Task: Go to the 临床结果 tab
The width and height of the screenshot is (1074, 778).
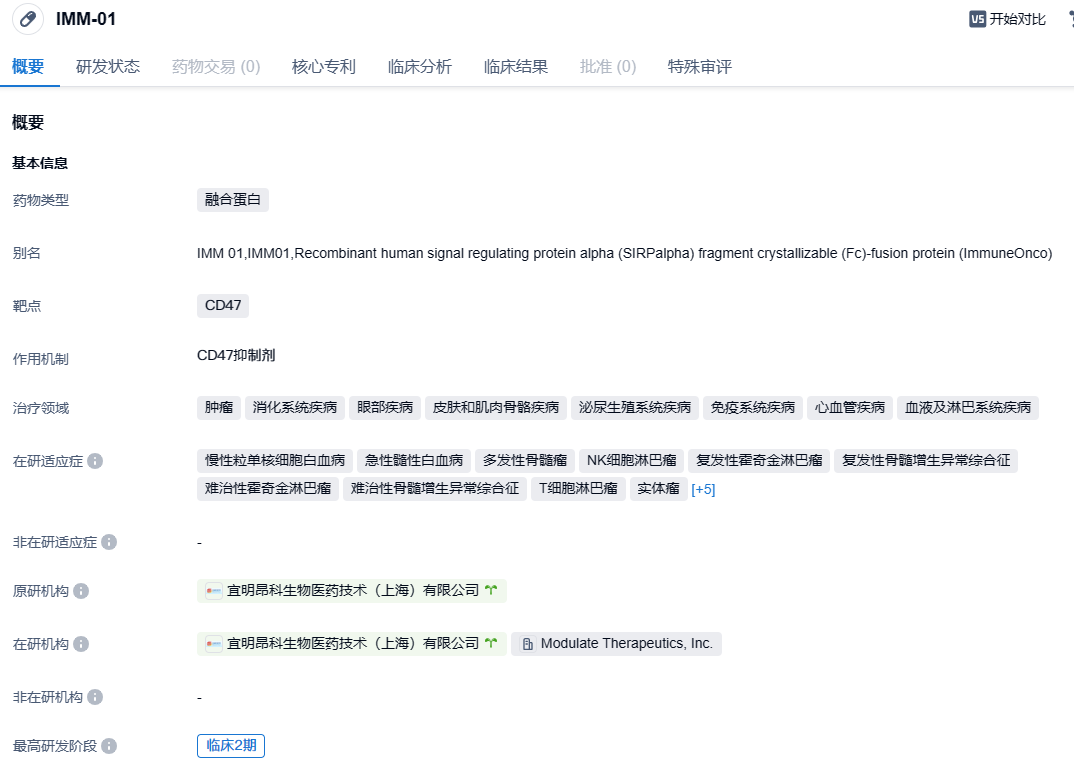Action: (515, 67)
